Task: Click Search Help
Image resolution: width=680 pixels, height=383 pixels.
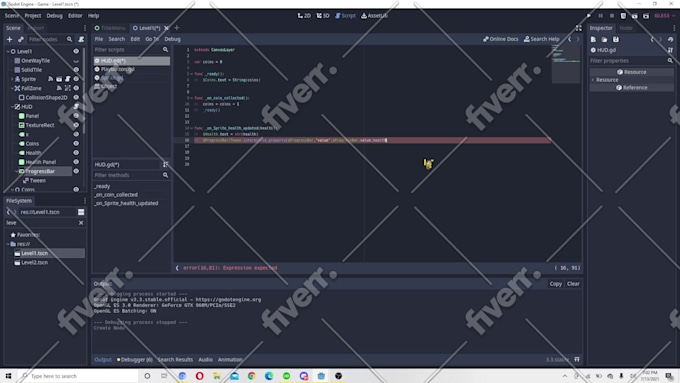Action: [x=542, y=39]
